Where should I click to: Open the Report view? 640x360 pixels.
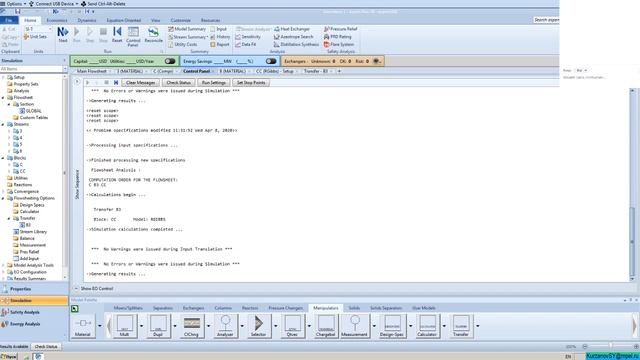click(220, 44)
